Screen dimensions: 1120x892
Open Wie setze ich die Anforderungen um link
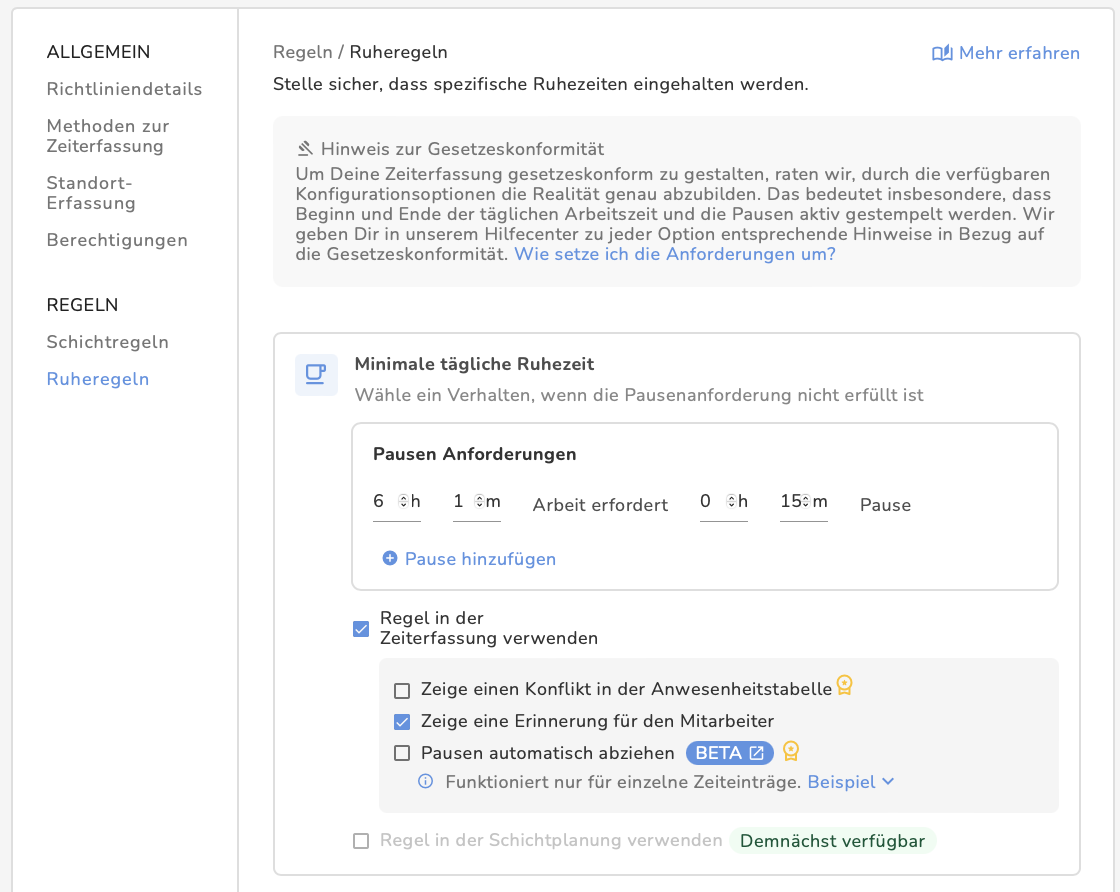pos(675,254)
